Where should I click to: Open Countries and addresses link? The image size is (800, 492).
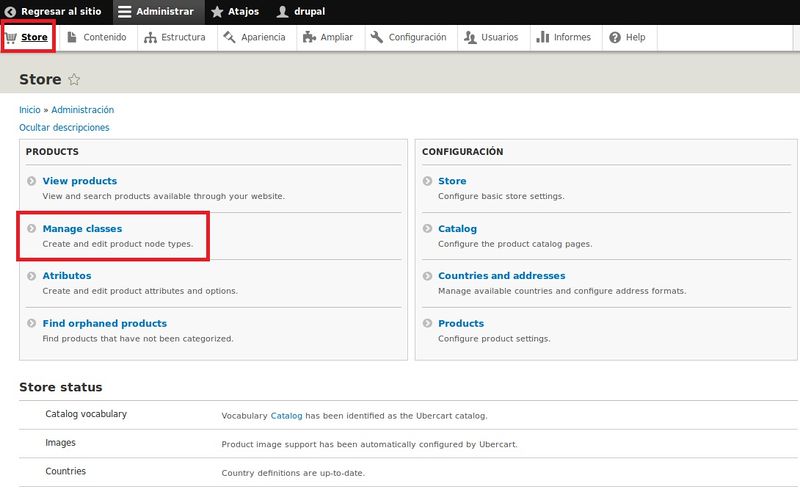pyautogui.click(x=502, y=276)
